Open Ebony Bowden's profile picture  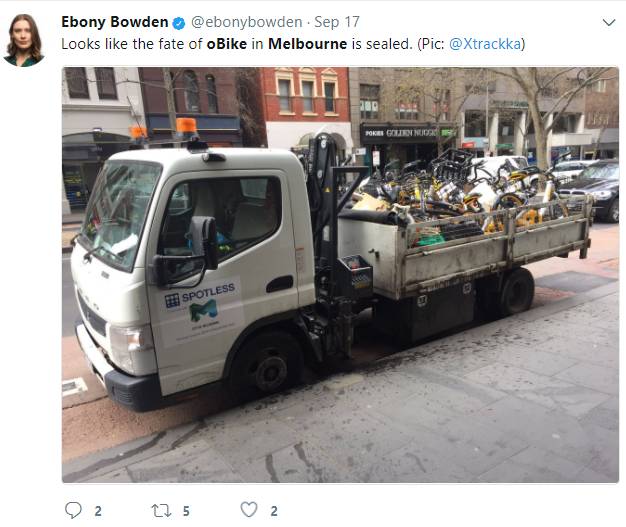[24, 40]
